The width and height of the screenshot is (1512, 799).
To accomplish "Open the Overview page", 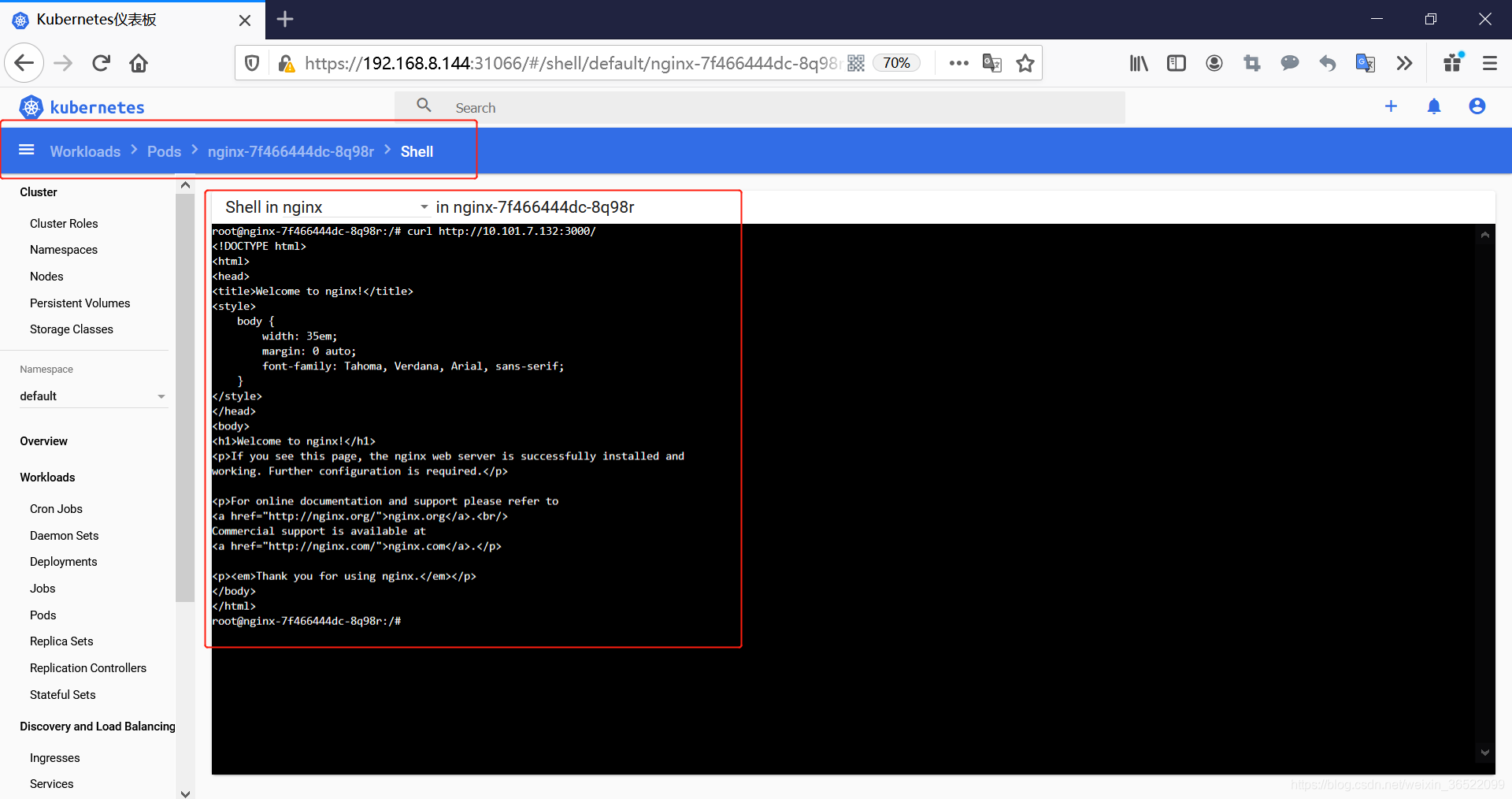I will (x=43, y=441).
